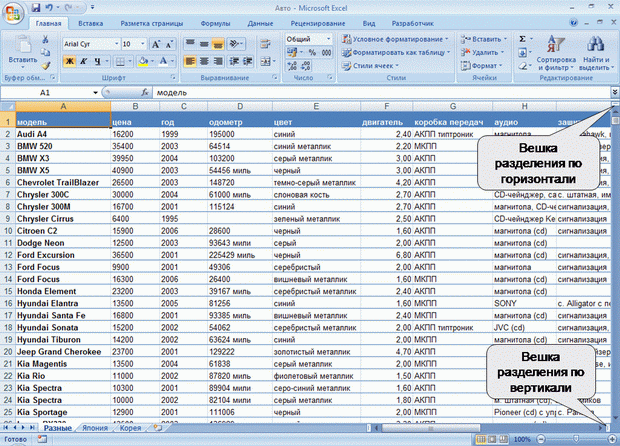Open Sort and Filter (Сортировка и фильтр)

click(x=556, y=52)
